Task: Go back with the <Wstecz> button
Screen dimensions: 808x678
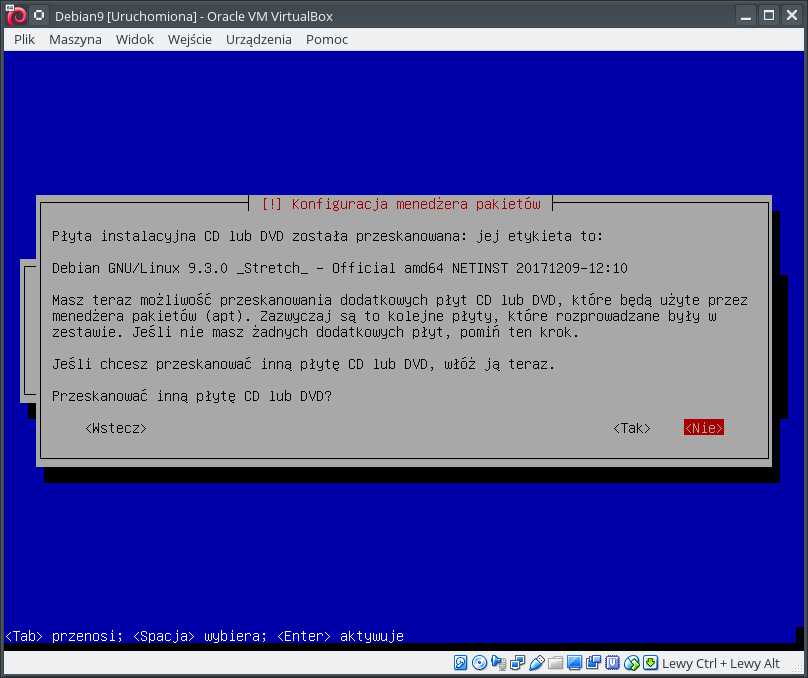Action: click(116, 428)
